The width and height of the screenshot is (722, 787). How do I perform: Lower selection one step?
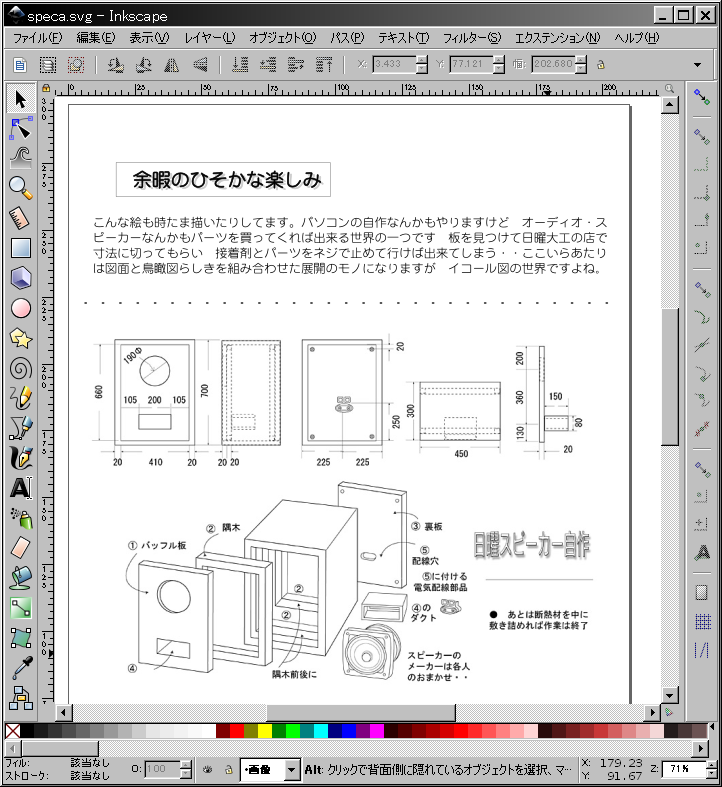[x=268, y=65]
